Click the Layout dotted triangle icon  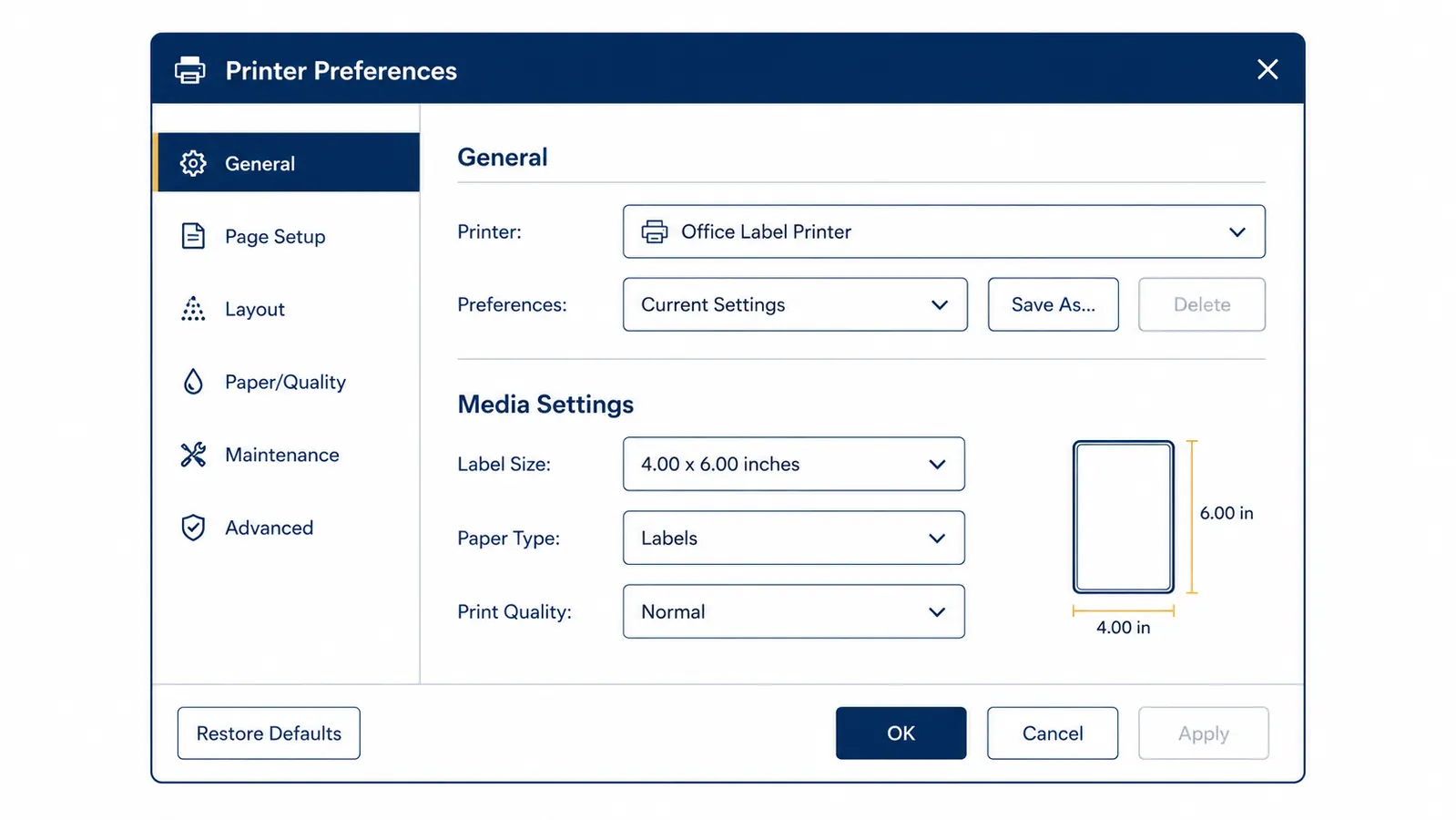193,309
